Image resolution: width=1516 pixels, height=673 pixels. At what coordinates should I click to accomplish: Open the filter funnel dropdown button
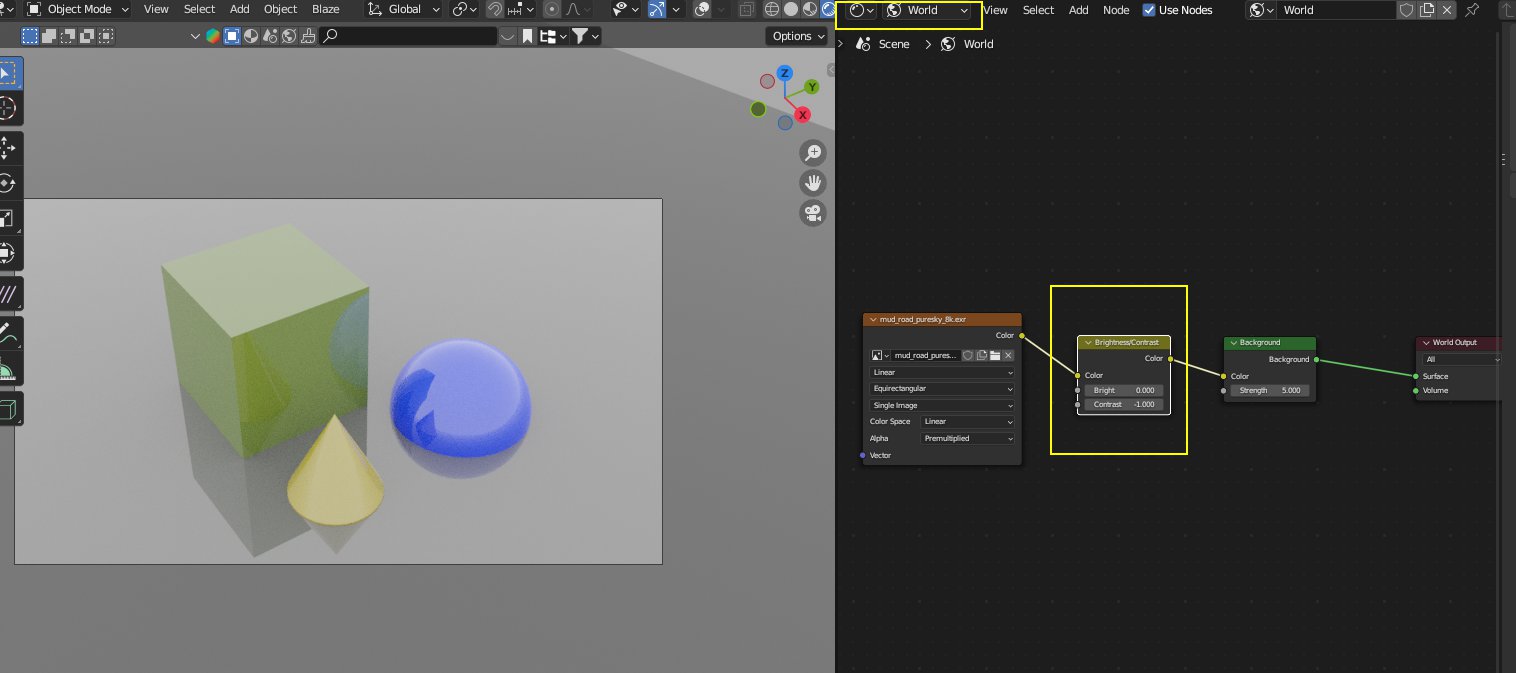tap(585, 36)
